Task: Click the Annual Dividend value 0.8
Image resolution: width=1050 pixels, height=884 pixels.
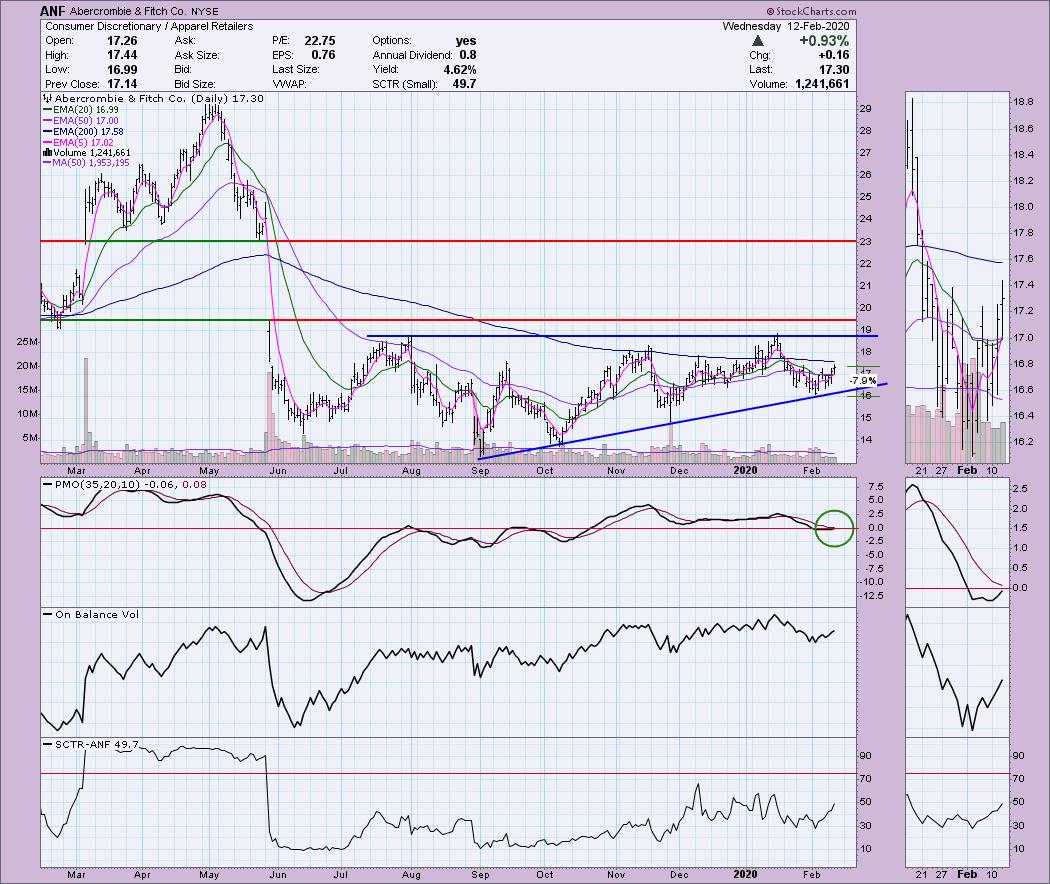Action: point(468,55)
